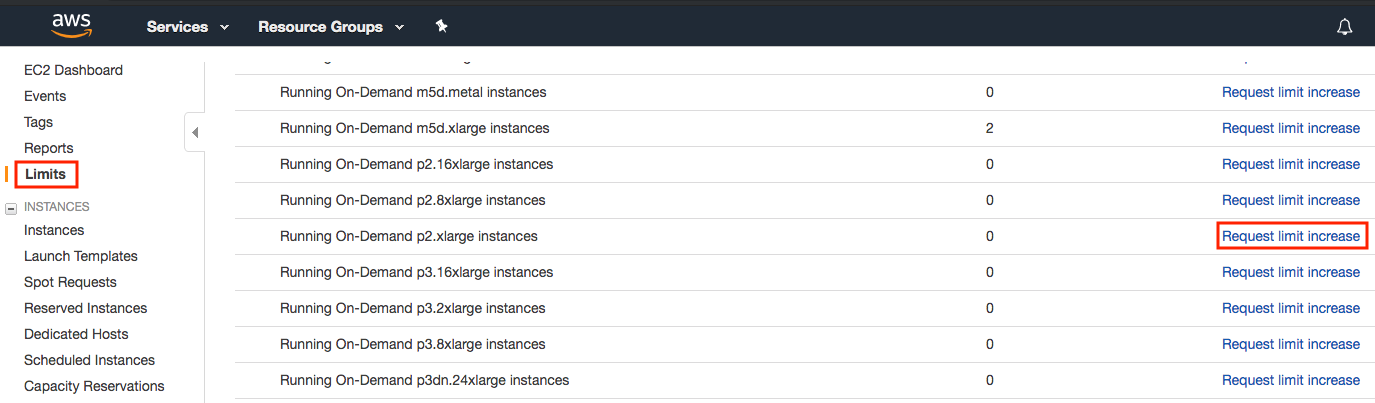Request limit increase for p3dn.24xlarge instances

[x=1290, y=380]
